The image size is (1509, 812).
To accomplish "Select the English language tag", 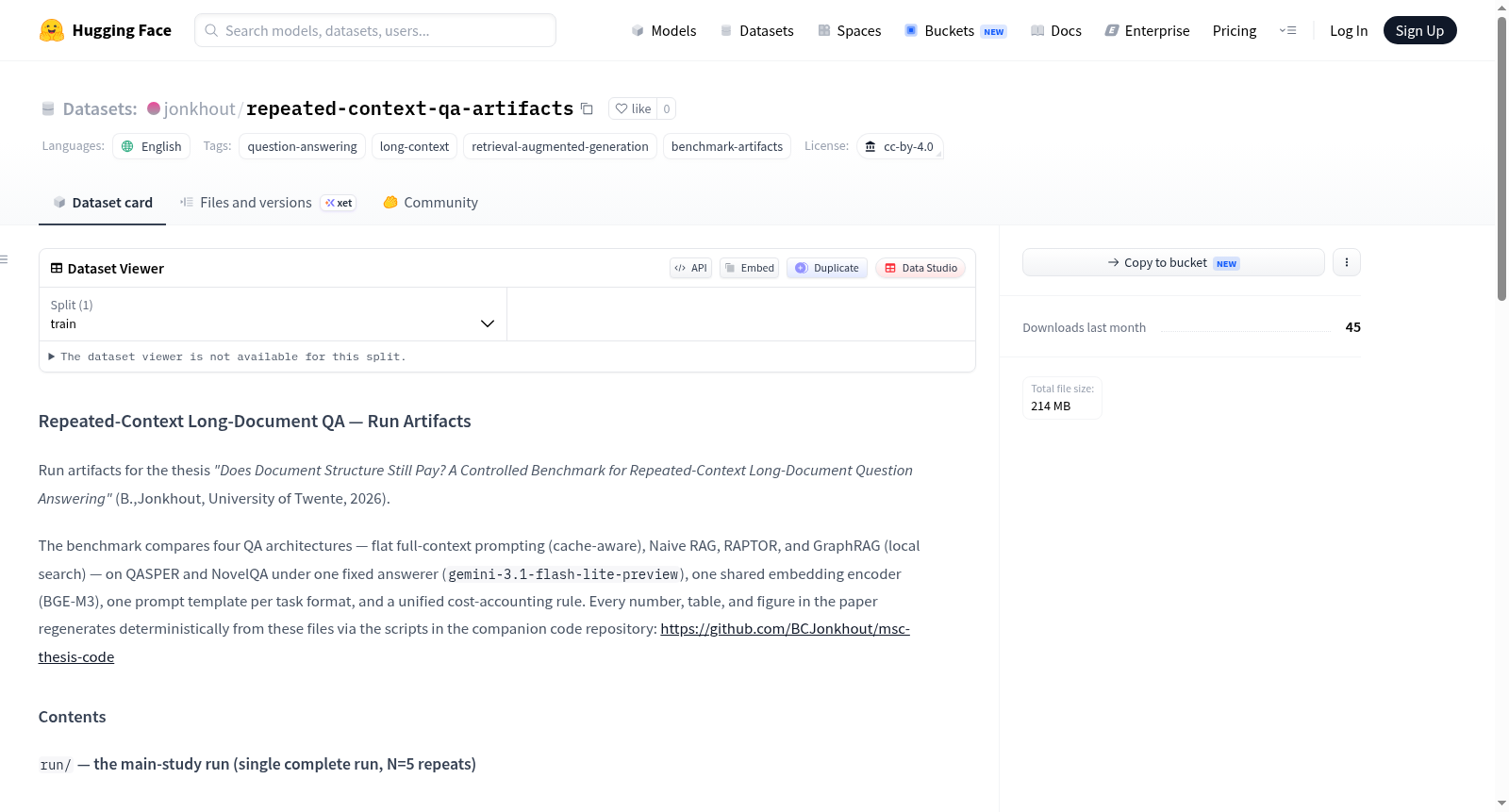I will 152,146.
